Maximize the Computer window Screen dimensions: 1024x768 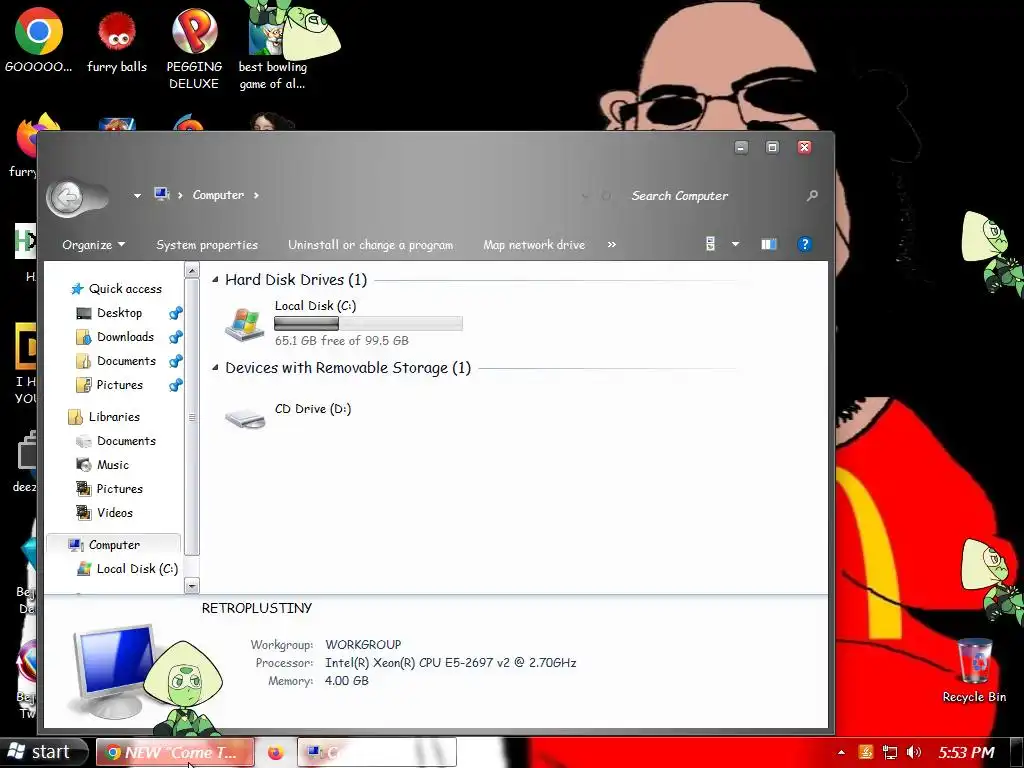tap(772, 148)
